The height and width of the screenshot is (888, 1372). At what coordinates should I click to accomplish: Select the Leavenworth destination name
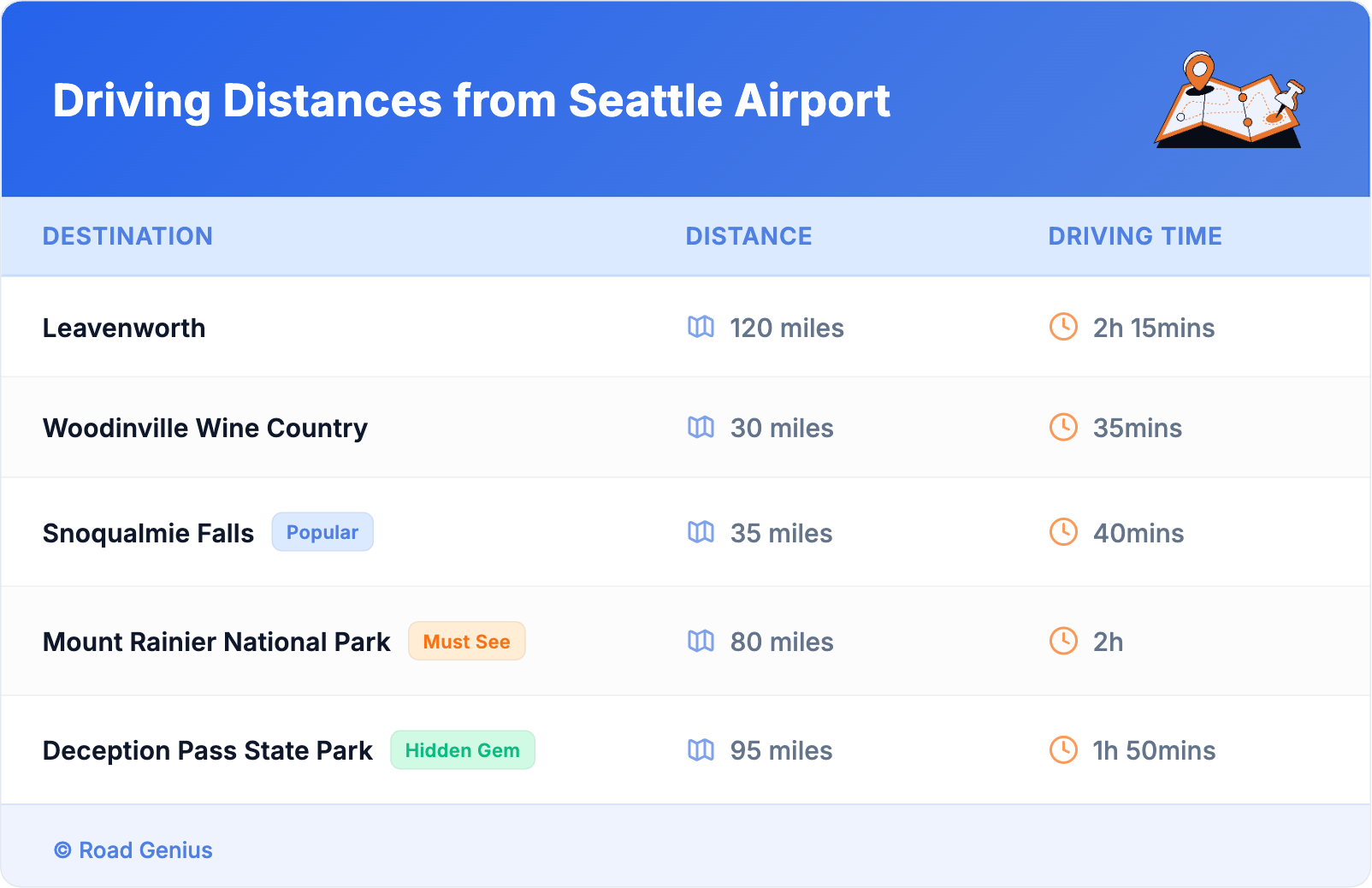pos(124,328)
